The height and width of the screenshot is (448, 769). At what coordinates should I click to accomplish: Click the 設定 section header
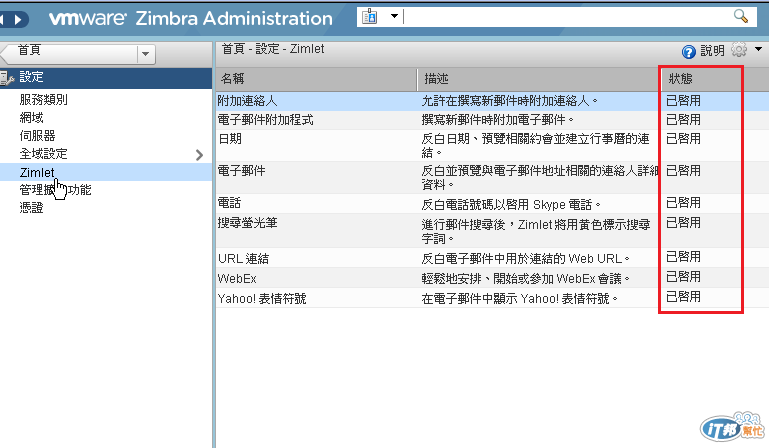(106, 78)
